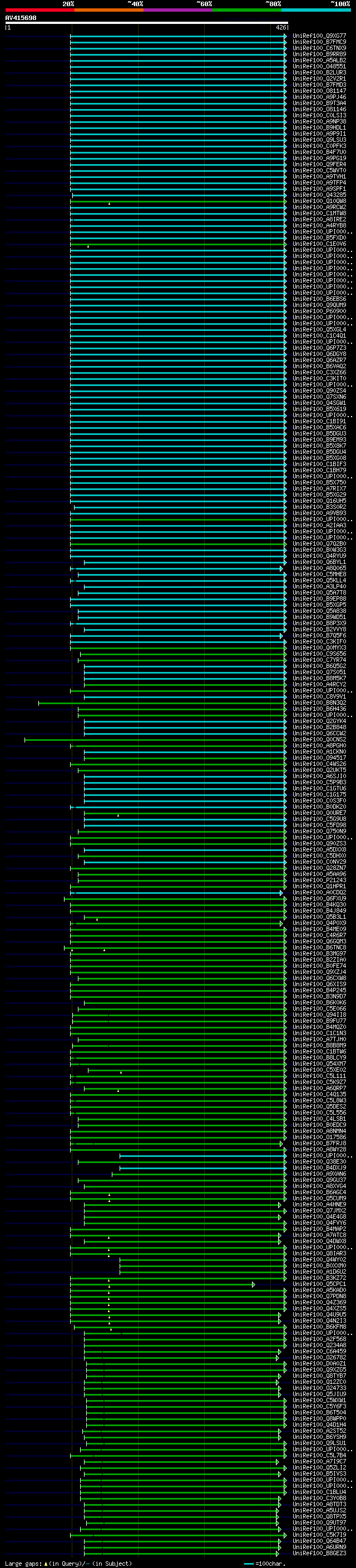Select the UniRef100_Q6DGY8 label
The height and width of the screenshot is (1568, 356).
319,354
